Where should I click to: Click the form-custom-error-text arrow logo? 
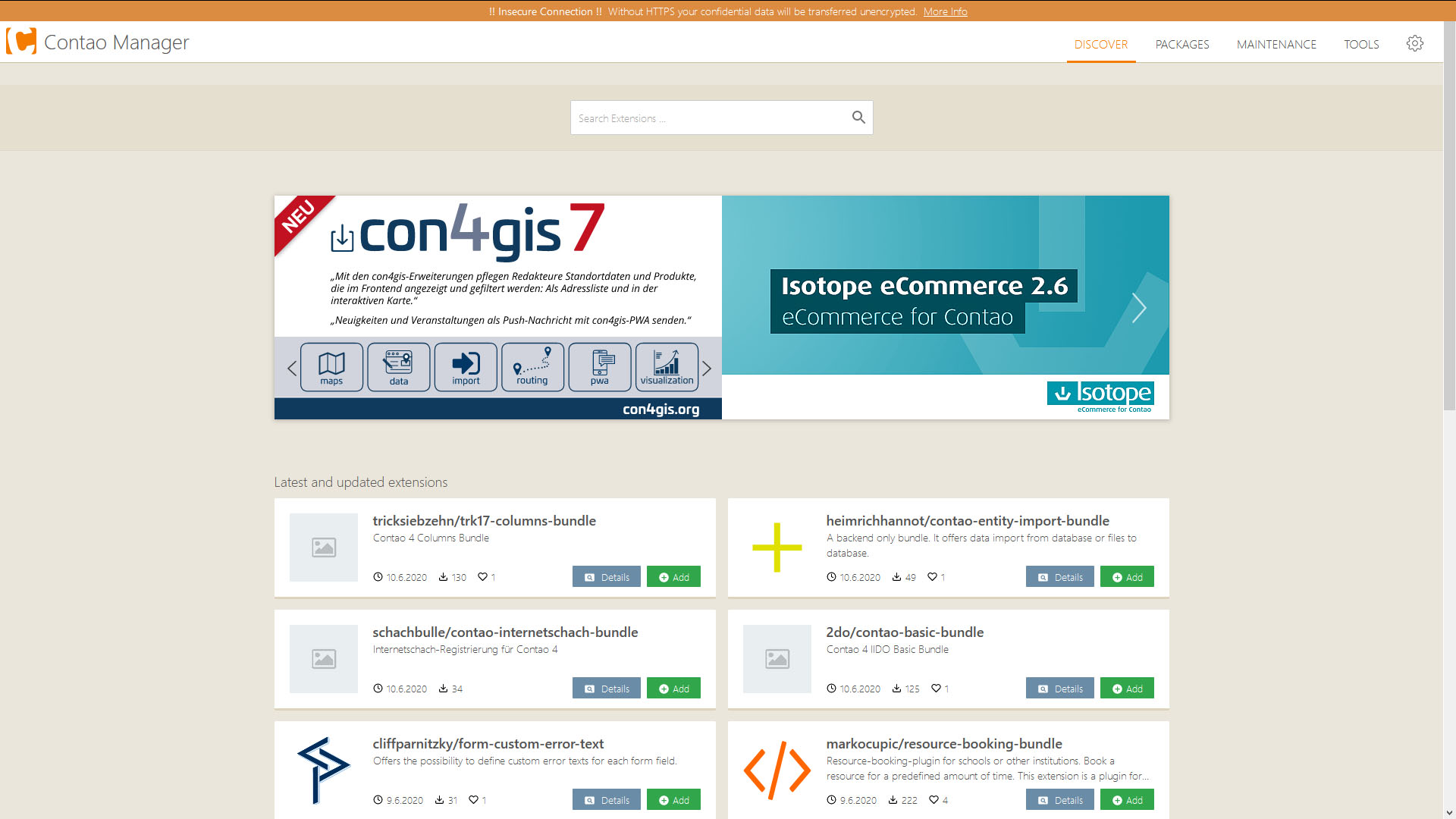pos(324,770)
